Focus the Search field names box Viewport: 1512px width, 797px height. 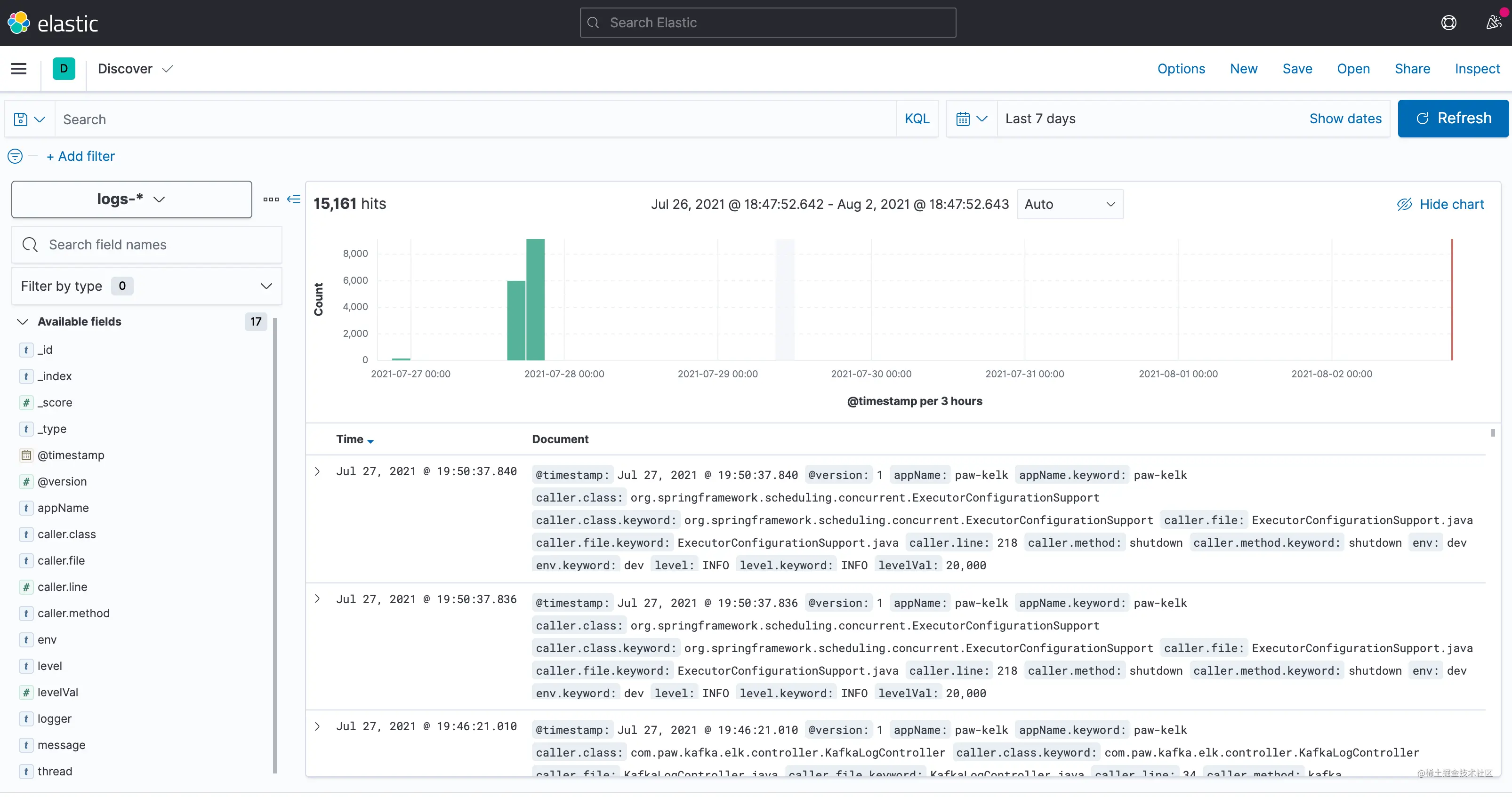pyautogui.click(x=147, y=245)
